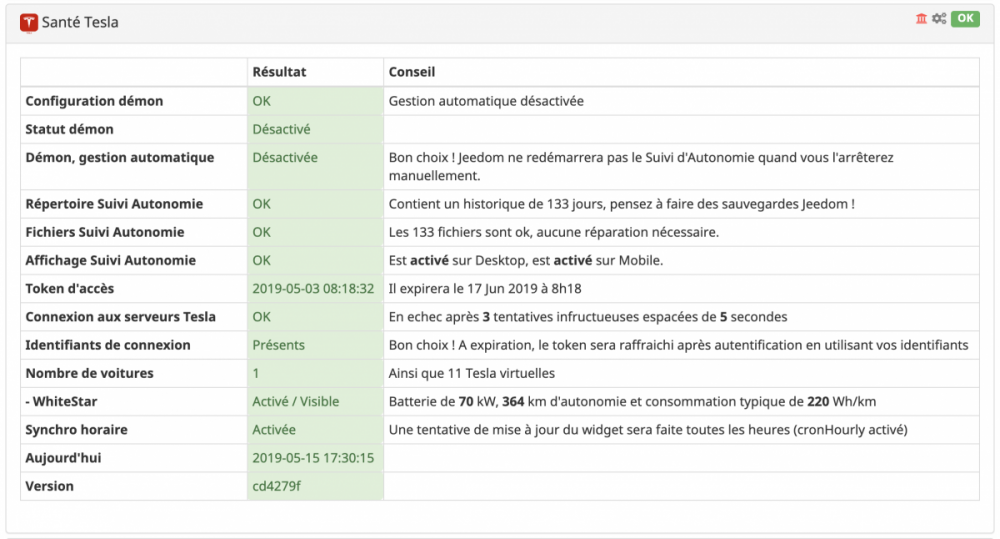Open the gears configuration icon

[x=938, y=19]
